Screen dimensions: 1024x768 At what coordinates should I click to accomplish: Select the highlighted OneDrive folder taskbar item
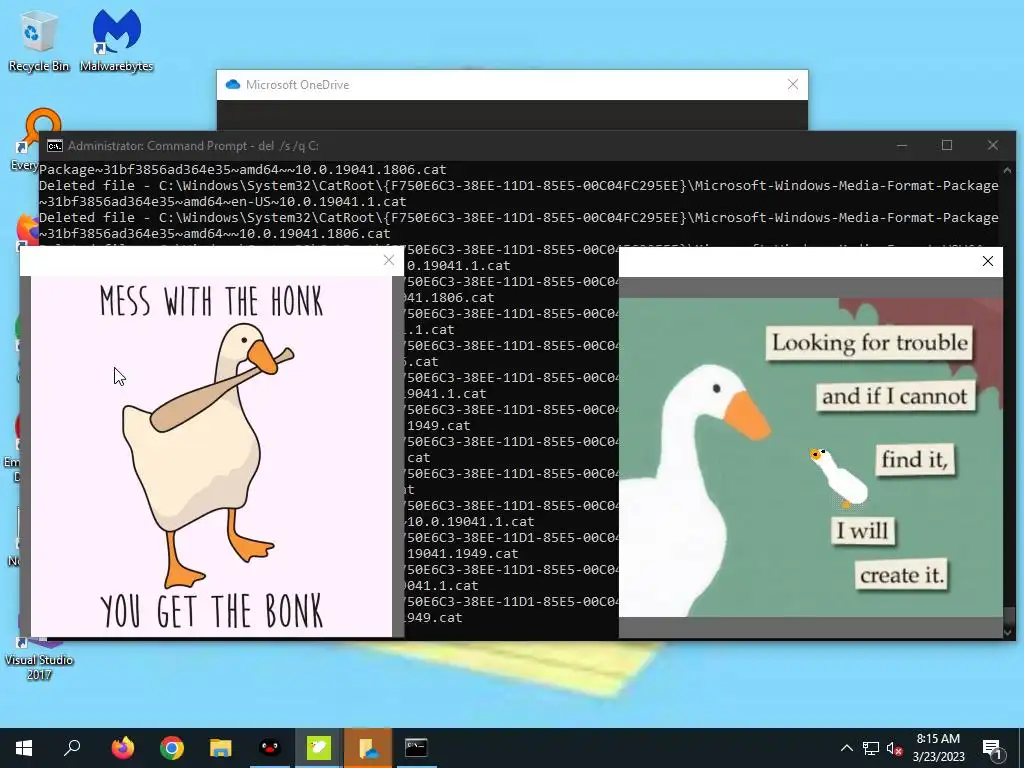(368, 748)
